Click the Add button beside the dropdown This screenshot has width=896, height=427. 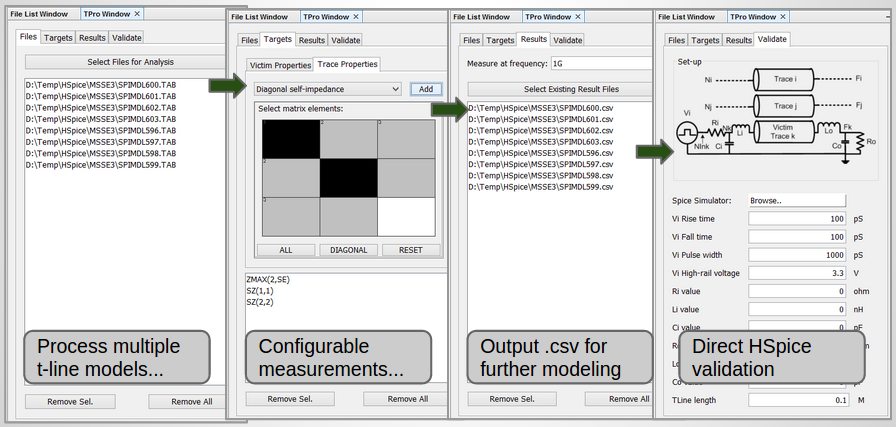pos(425,89)
